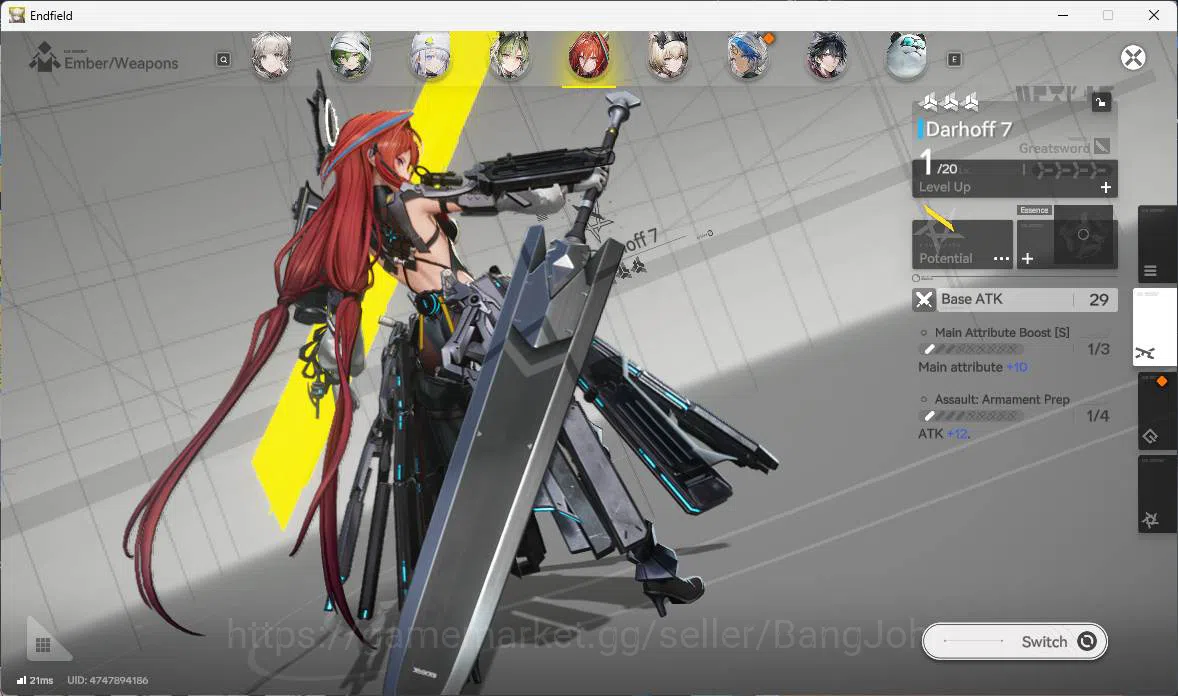
Task: Click the E next-character key icon
Action: coord(954,59)
